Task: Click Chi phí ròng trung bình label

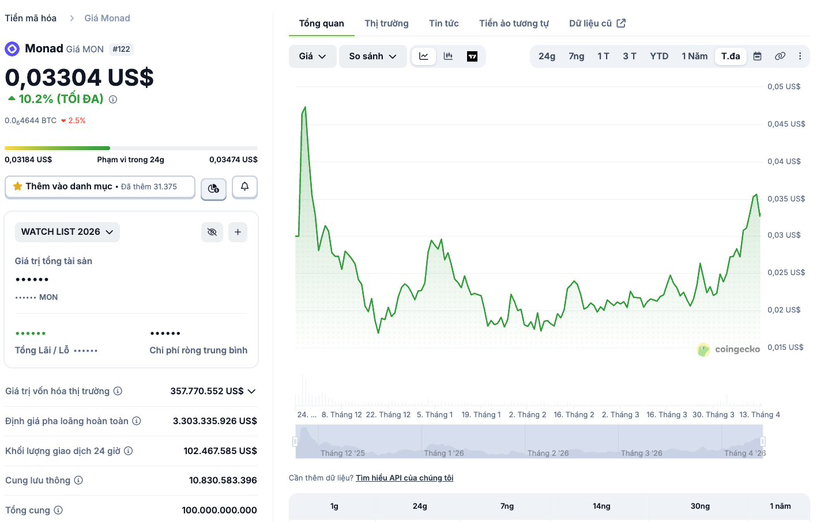Action: tap(198, 350)
